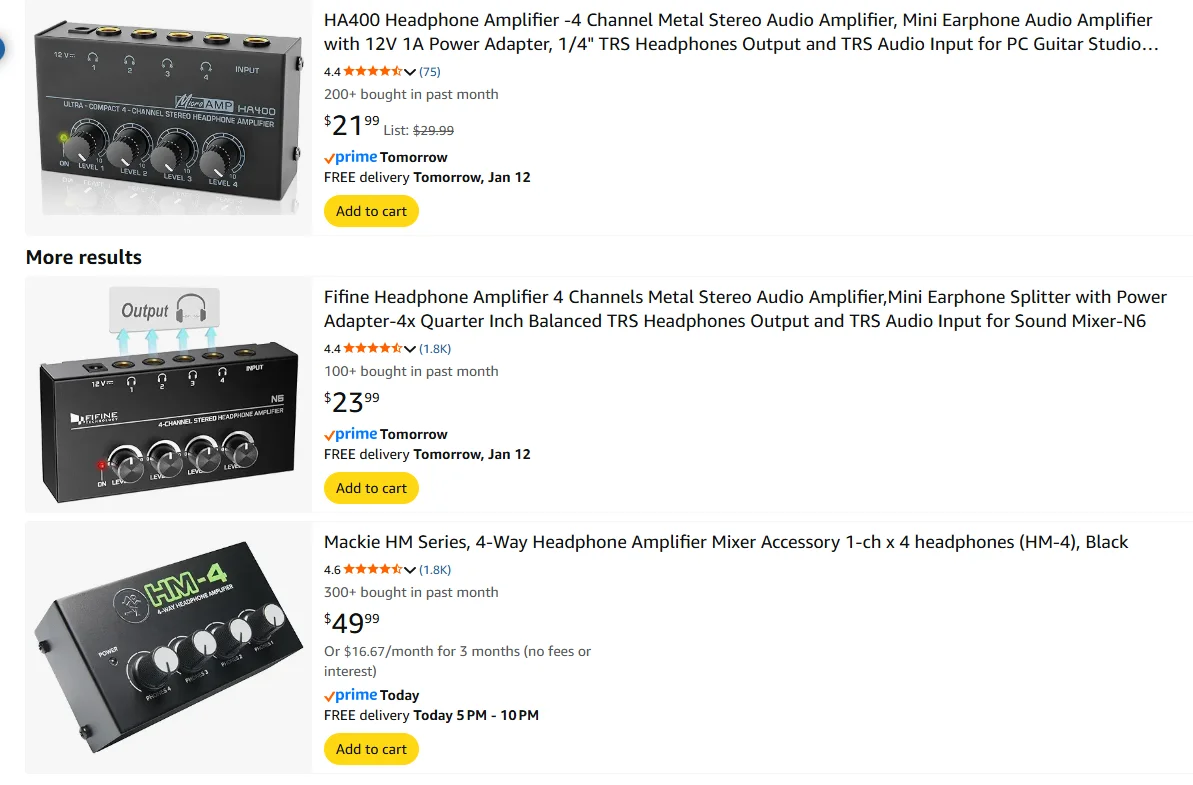Open the Mackie HM Series title link
This screenshot has width=1193, height=785.
coord(725,542)
